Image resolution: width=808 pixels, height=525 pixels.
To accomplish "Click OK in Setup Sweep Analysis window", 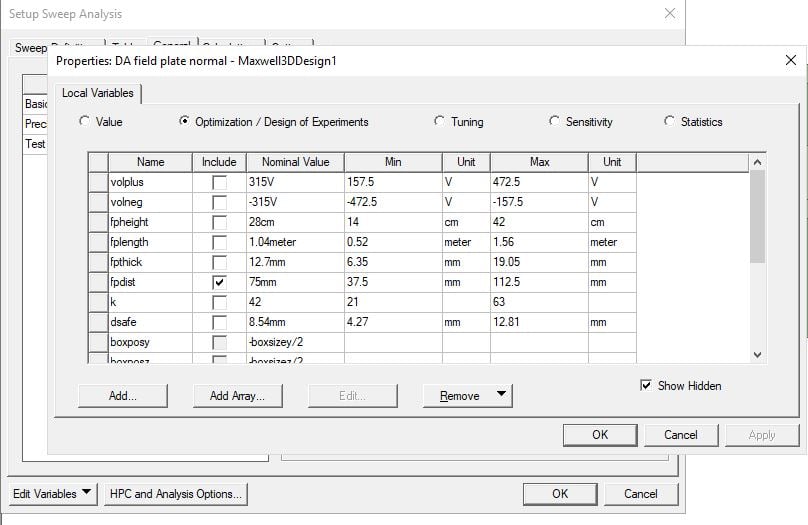I will coord(560,494).
